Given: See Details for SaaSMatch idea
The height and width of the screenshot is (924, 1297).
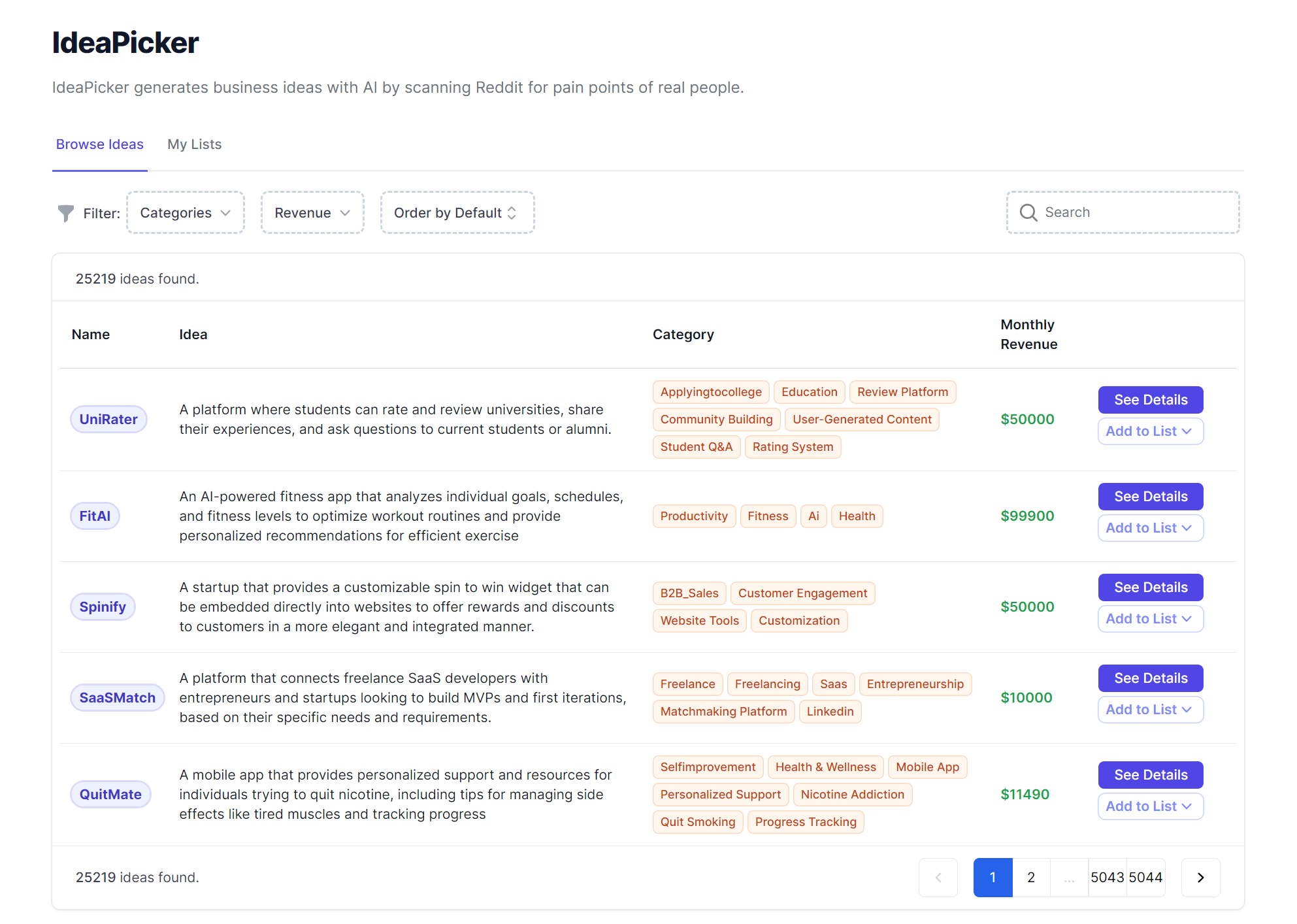Looking at the screenshot, I should (x=1150, y=678).
